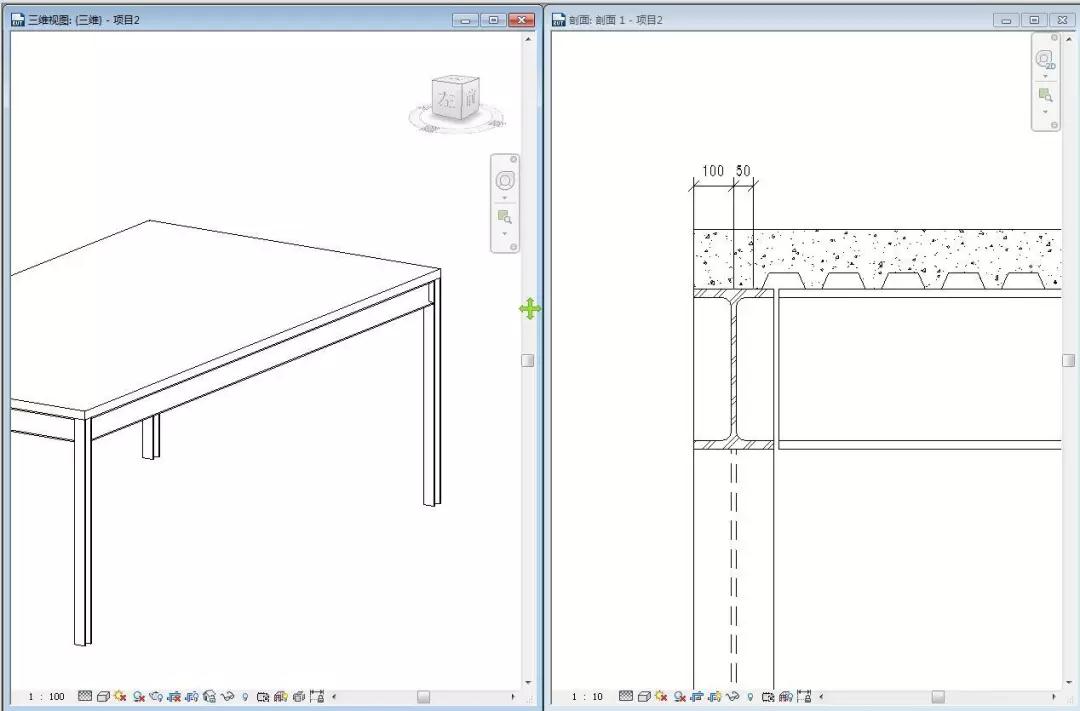This screenshot has width=1080, height=711.
Task: Toggle crop view in section view
Action: 697,697
